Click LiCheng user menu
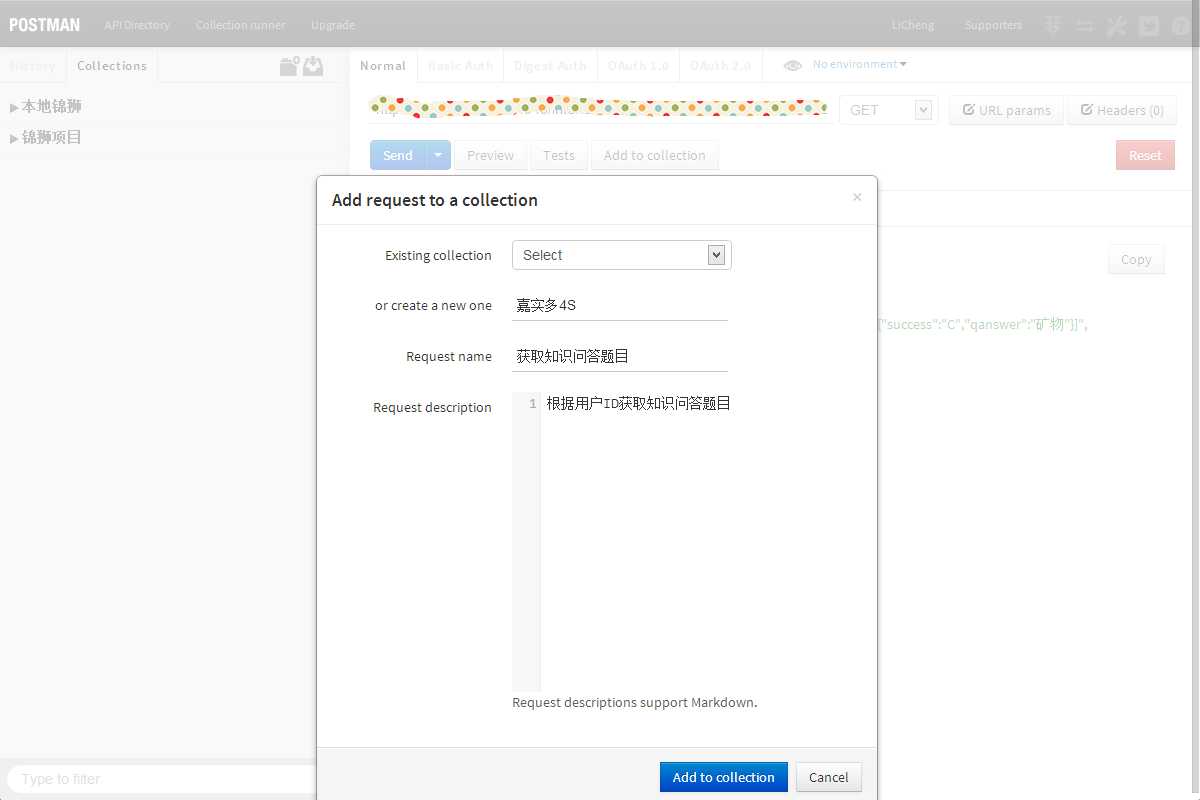Screen dimensions: 1200x800 pyautogui.click(x=913, y=25)
